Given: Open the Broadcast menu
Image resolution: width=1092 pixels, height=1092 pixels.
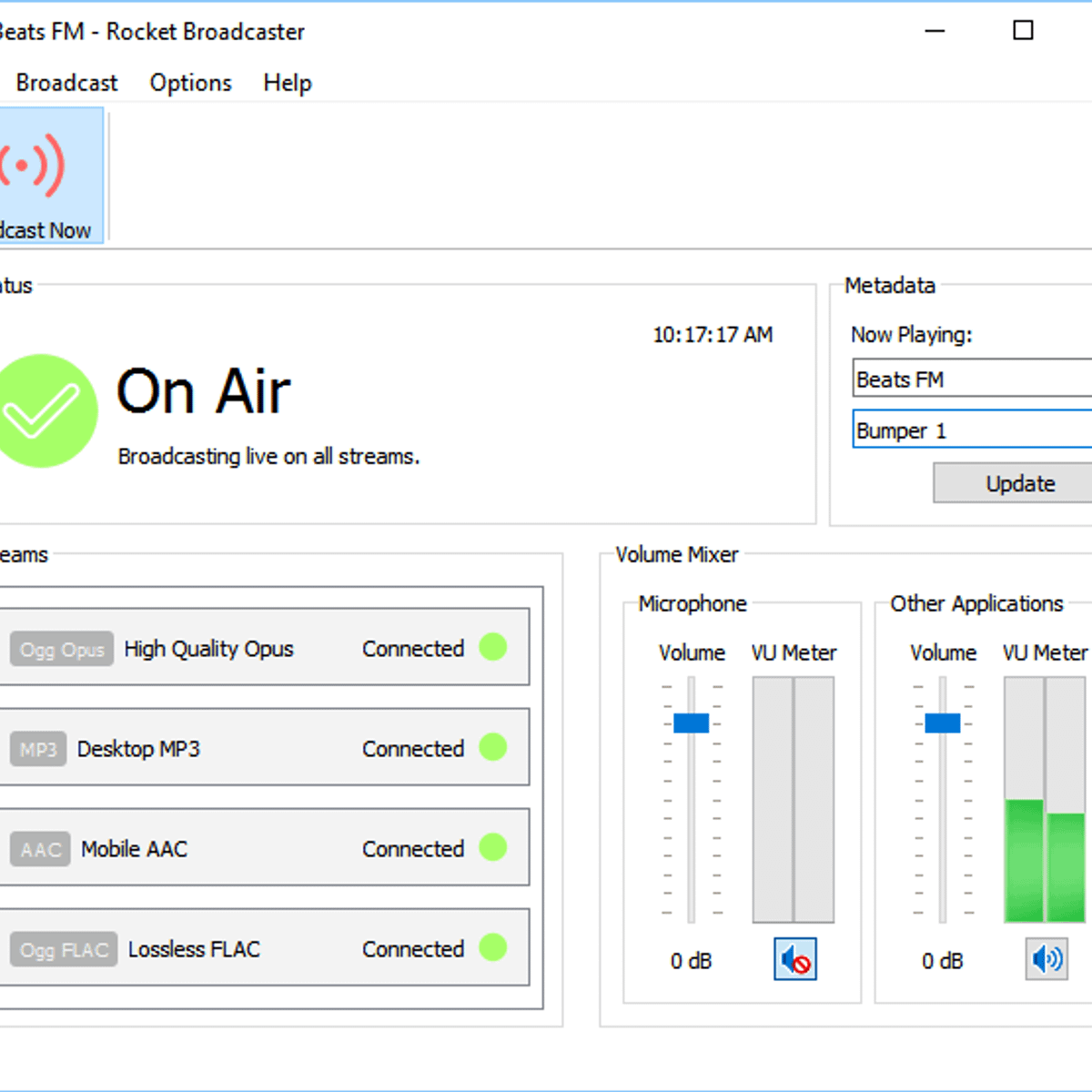Looking at the screenshot, I should point(66,83).
